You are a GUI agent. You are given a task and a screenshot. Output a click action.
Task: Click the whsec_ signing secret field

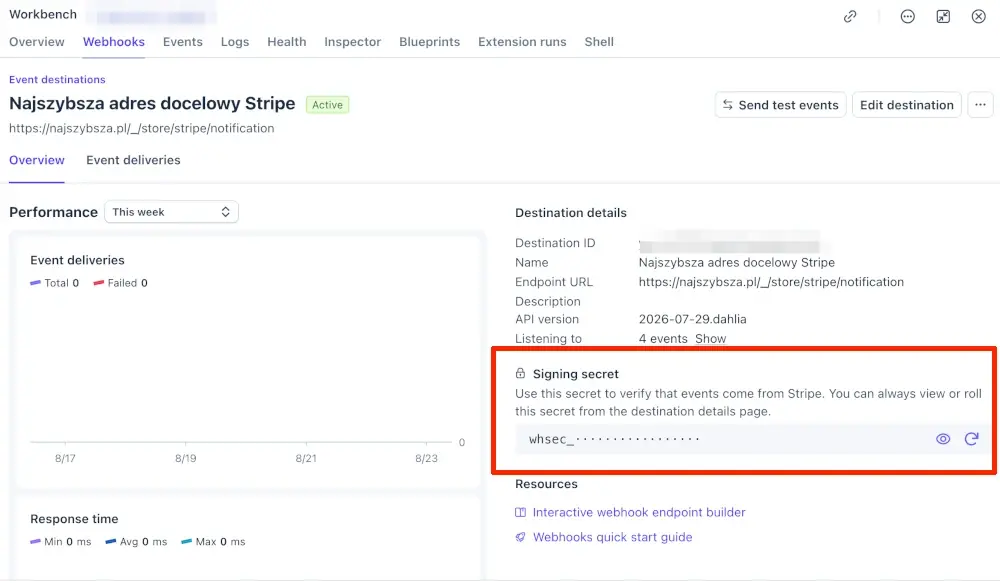[753, 439]
